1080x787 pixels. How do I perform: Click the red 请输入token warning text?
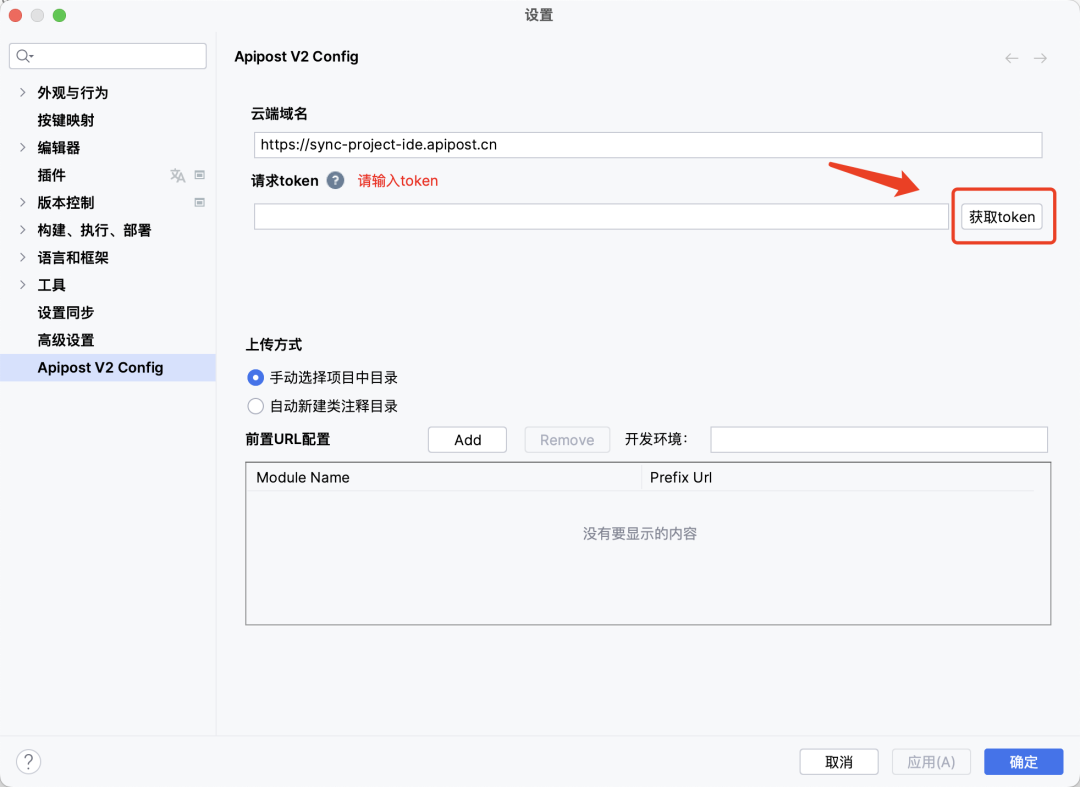(x=397, y=180)
